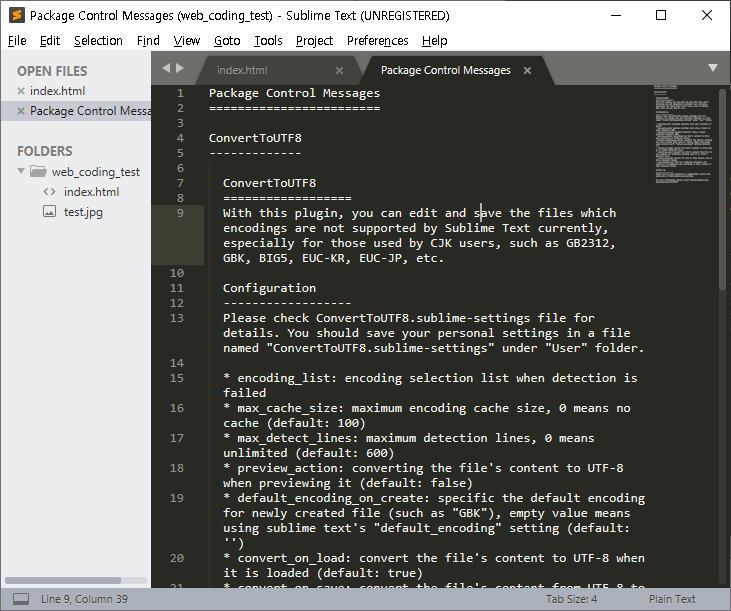Open the Preferences menu
The width and height of the screenshot is (731, 611).
coord(378,41)
